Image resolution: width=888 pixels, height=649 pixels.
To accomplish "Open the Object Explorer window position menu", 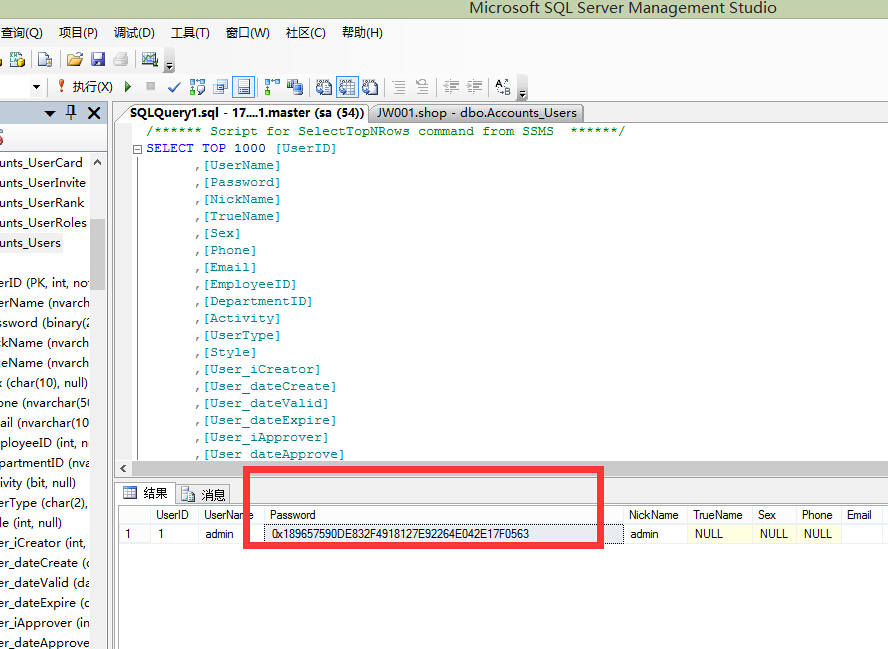I will coord(50,113).
